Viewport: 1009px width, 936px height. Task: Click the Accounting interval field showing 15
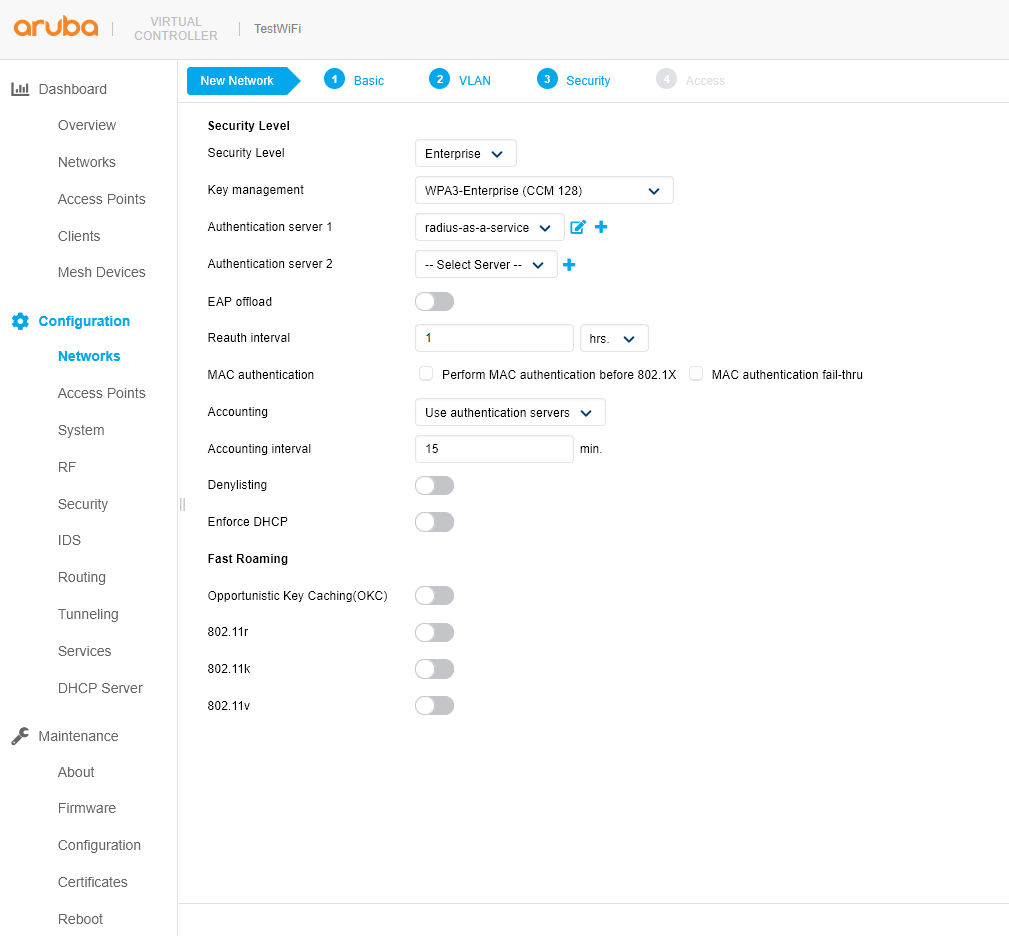tap(494, 449)
